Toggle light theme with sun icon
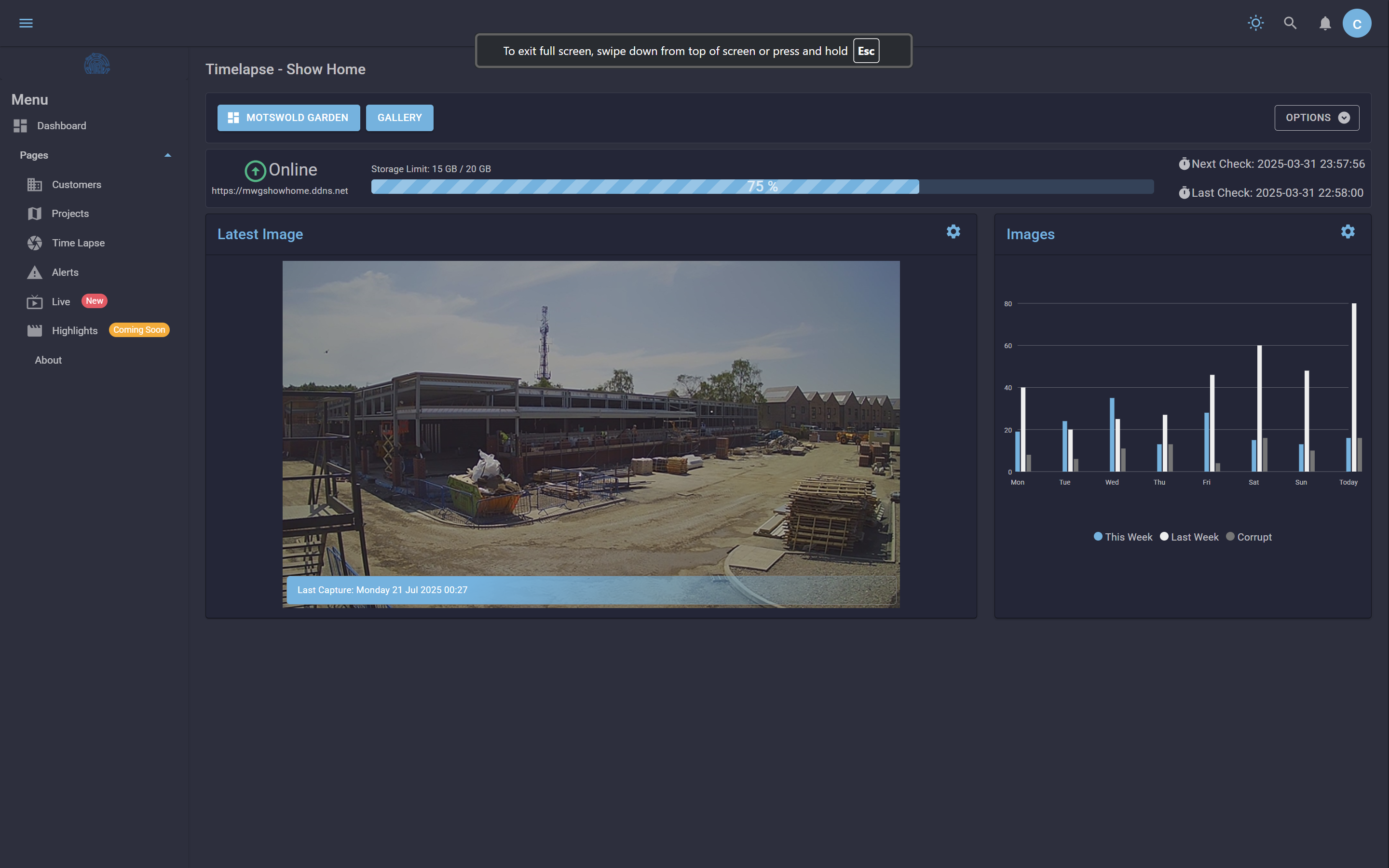Viewport: 1389px width, 868px height. tap(1255, 23)
